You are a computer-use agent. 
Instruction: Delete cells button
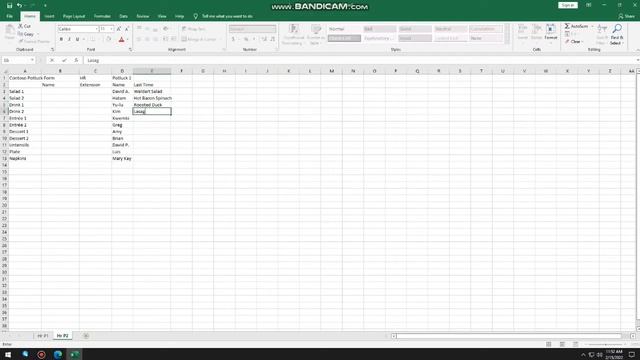[536, 32]
